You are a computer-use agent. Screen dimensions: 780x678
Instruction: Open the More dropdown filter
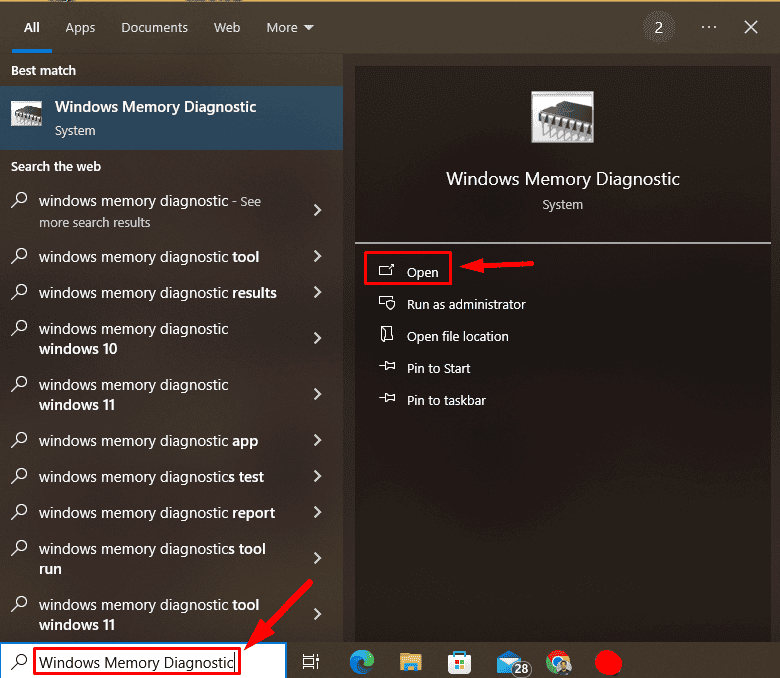[x=290, y=27]
